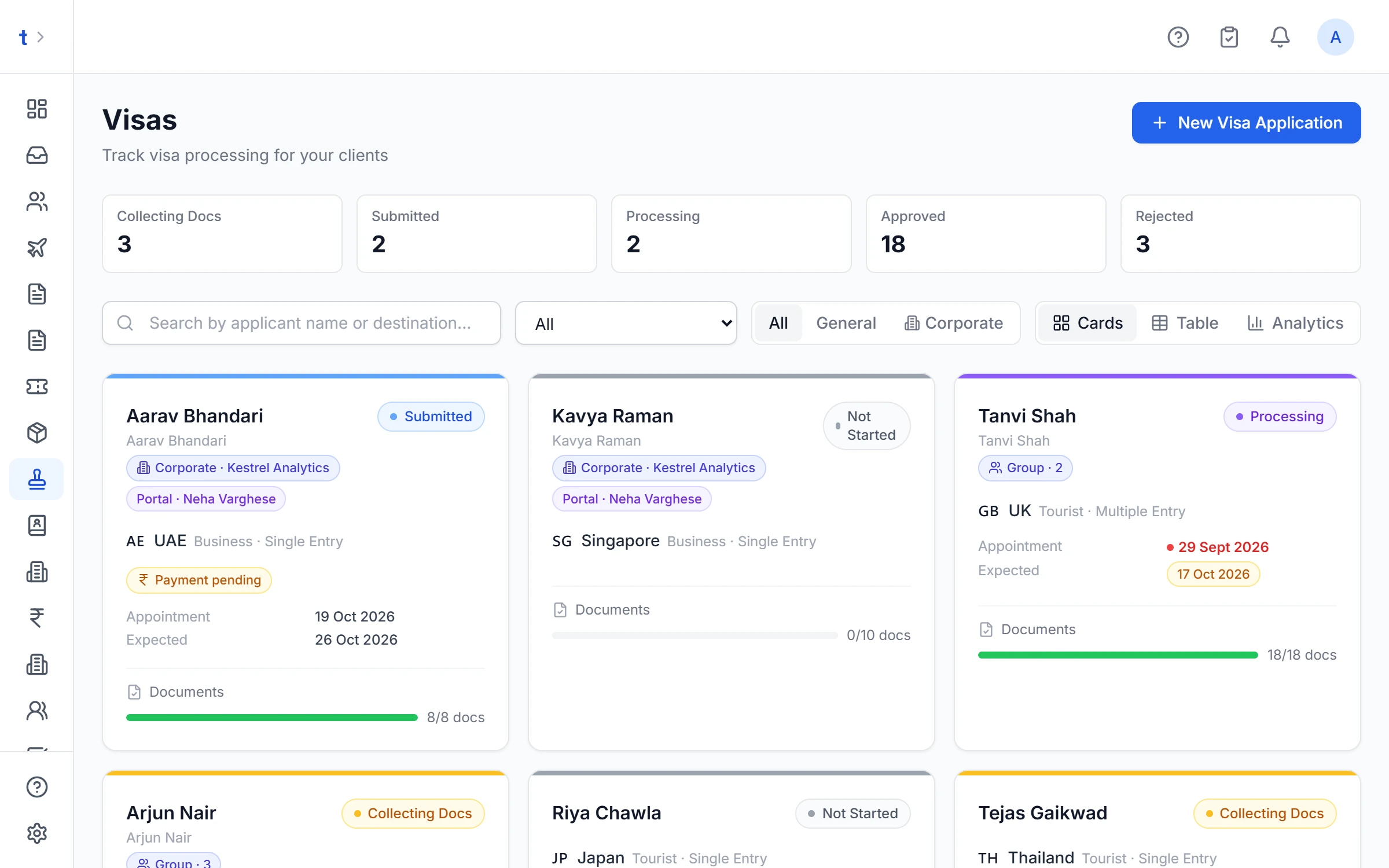1389x868 pixels.
Task: Switch to Table view
Action: tap(1185, 323)
